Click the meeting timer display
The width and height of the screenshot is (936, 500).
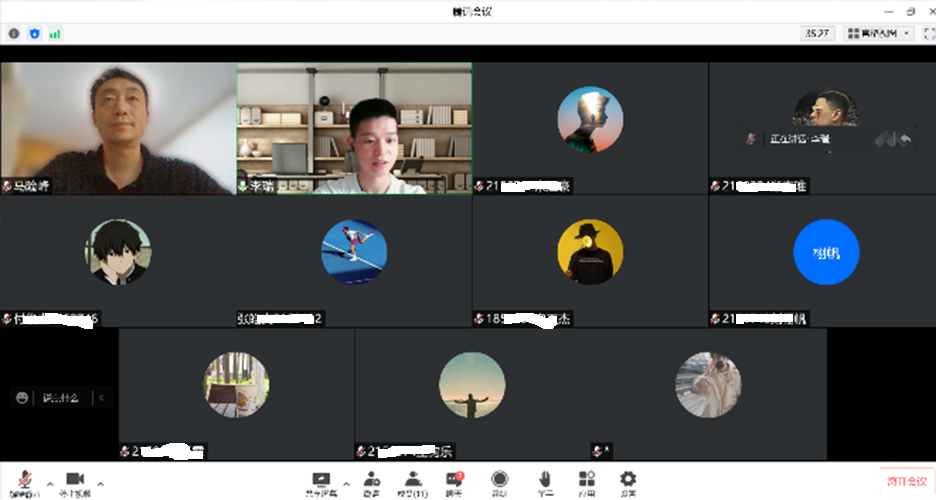coord(817,33)
